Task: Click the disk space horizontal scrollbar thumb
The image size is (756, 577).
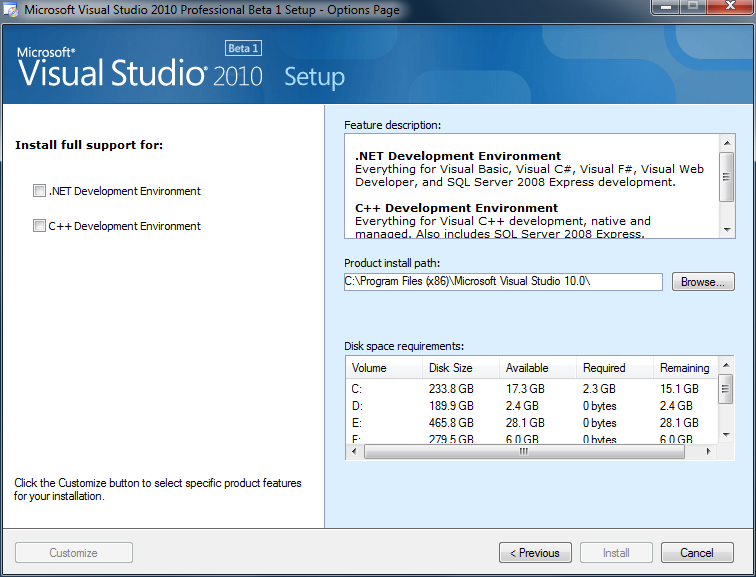Action: (x=524, y=452)
